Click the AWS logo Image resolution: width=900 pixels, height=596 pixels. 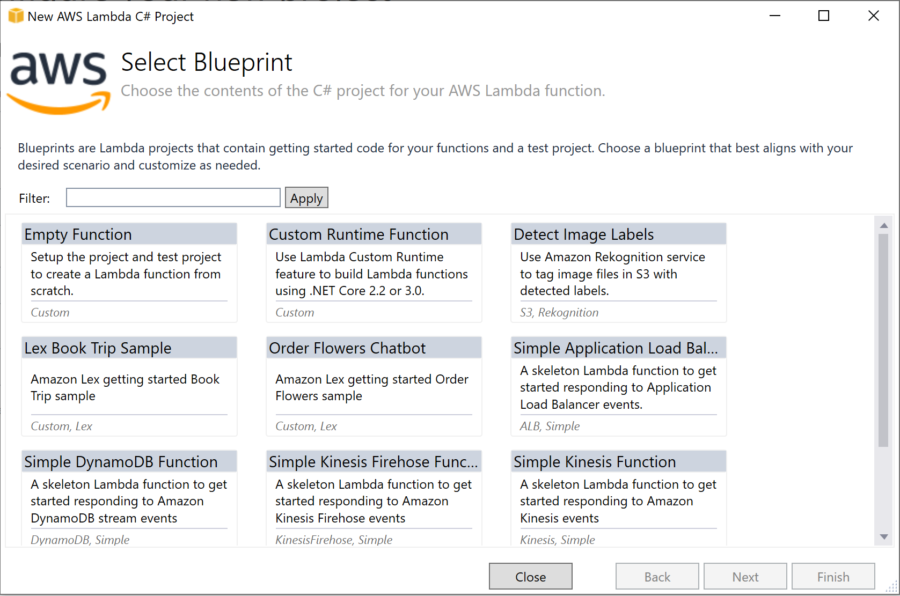[59, 82]
